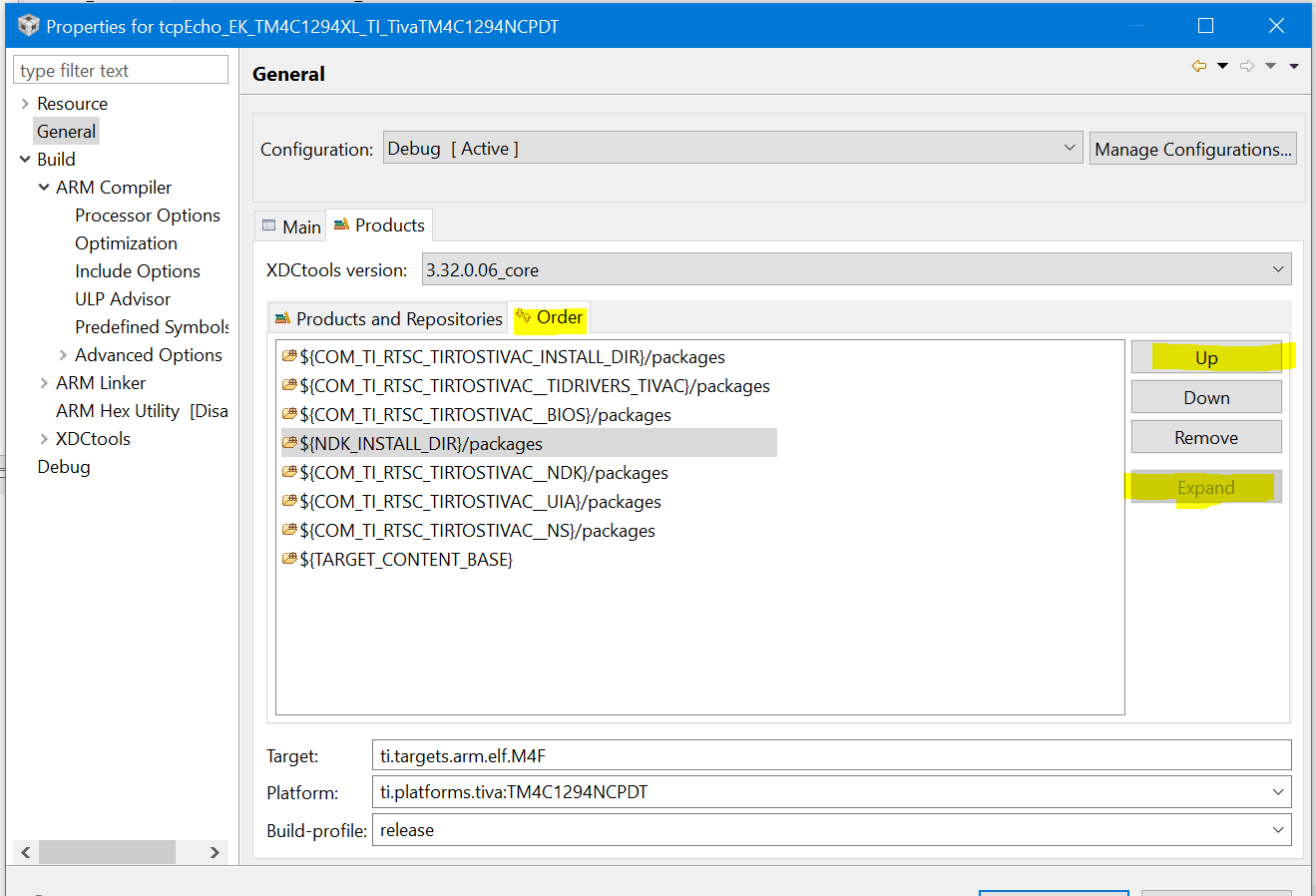
Task: Click folder icon of TIRTOSTIVAC__NDK entry
Action: coord(289,472)
